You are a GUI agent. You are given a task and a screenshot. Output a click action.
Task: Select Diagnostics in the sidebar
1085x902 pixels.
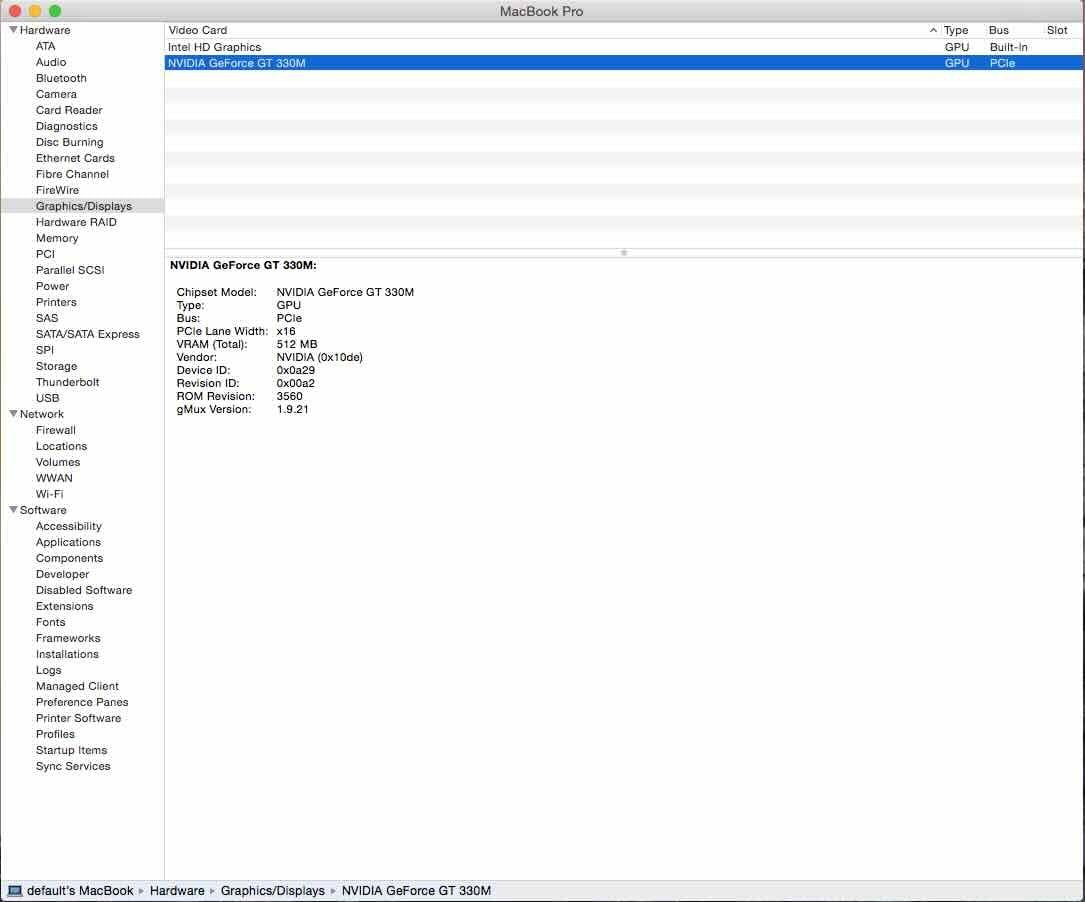pos(66,126)
